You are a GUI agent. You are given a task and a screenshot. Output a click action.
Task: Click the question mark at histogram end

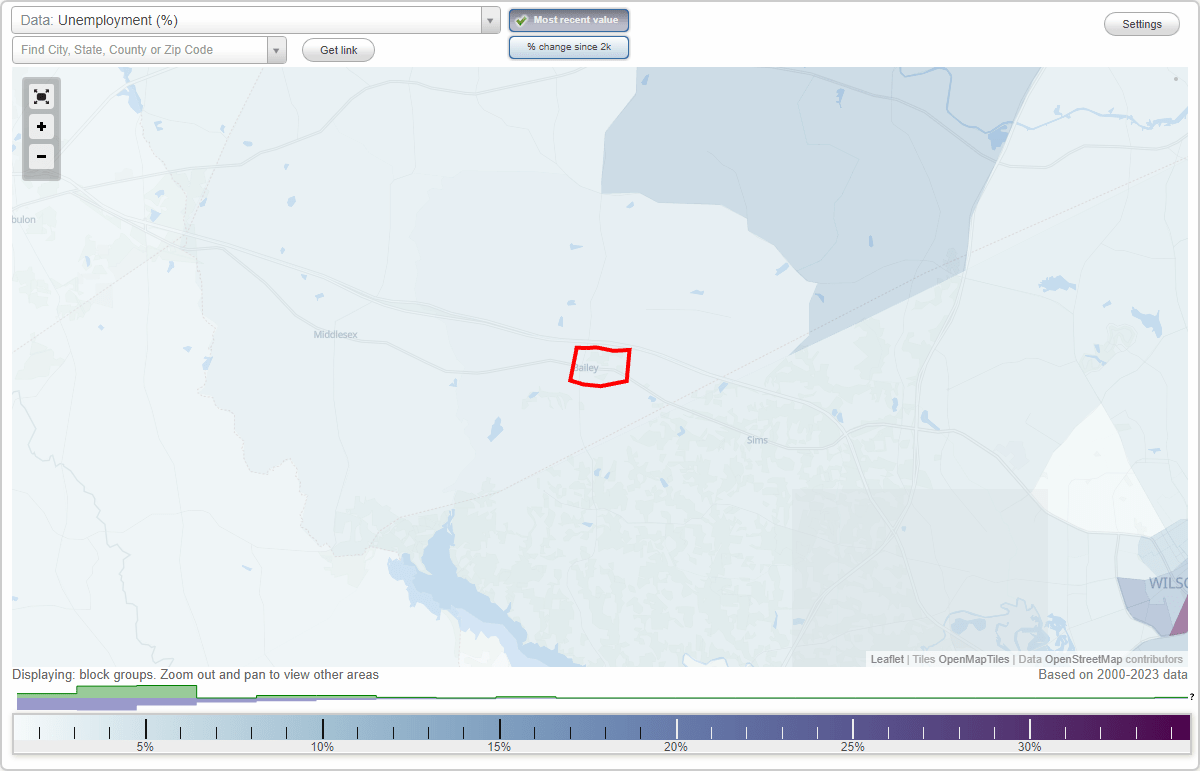tap(1191, 696)
